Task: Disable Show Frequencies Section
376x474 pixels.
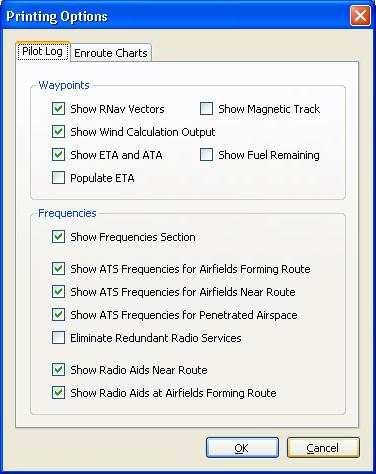Action: pos(58,237)
